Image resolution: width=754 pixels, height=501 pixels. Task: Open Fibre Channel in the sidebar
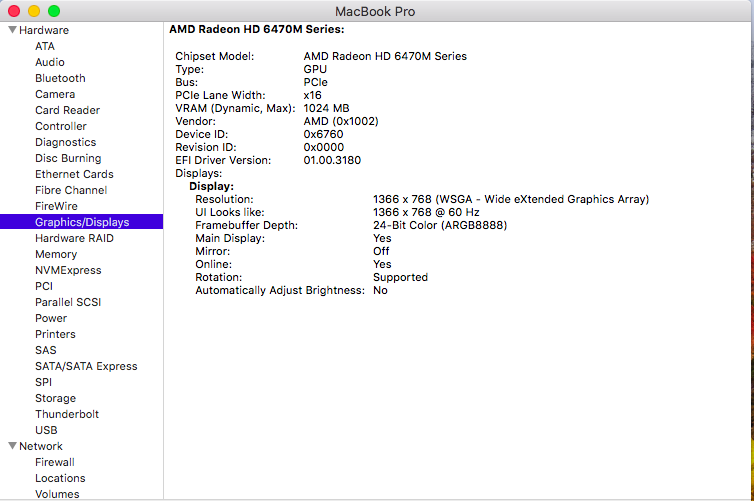click(x=71, y=190)
